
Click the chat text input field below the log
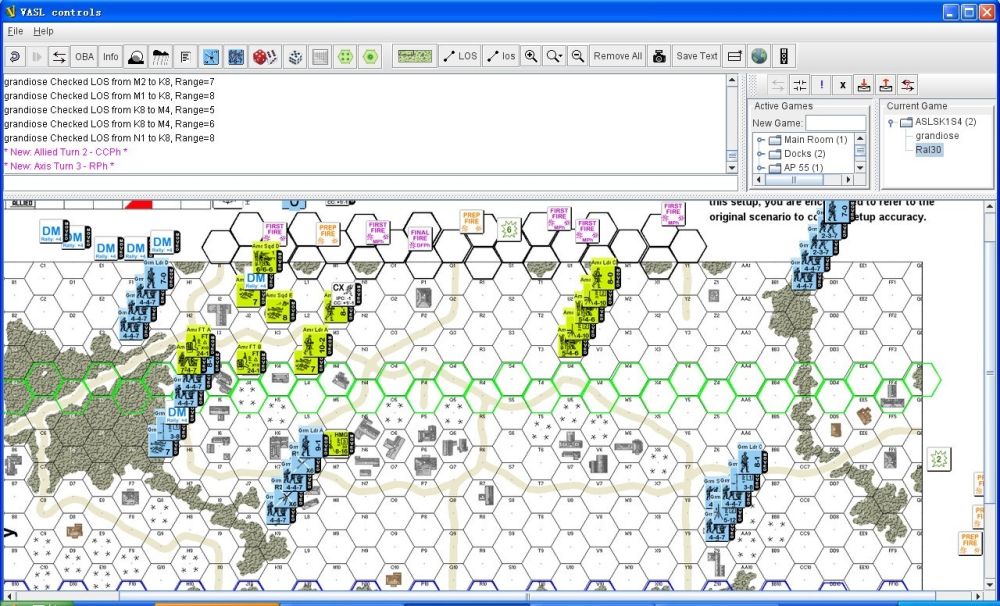click(x=370, y=183)
